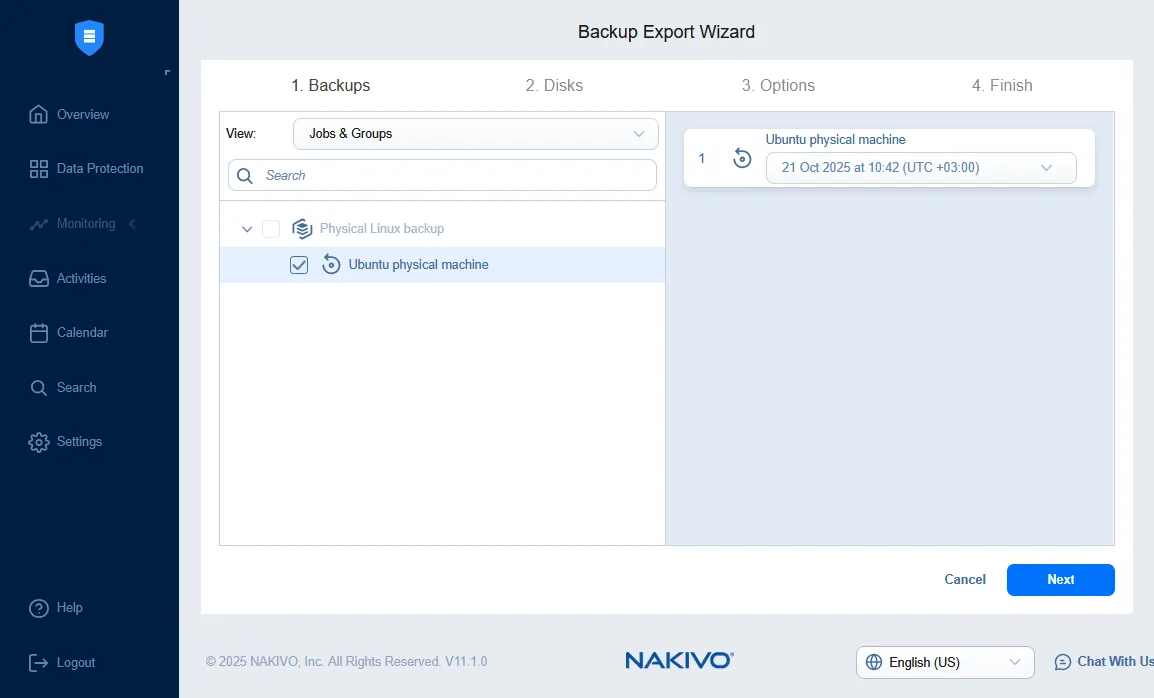
Task: Go to step 2. Disks
Action: coord(554,85)
